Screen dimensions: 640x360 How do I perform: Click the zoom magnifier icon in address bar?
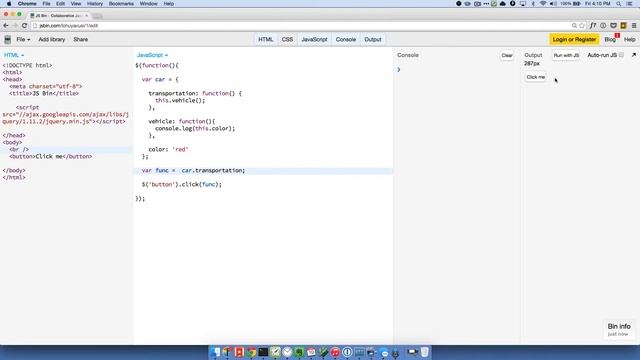(x=574, y=25)
